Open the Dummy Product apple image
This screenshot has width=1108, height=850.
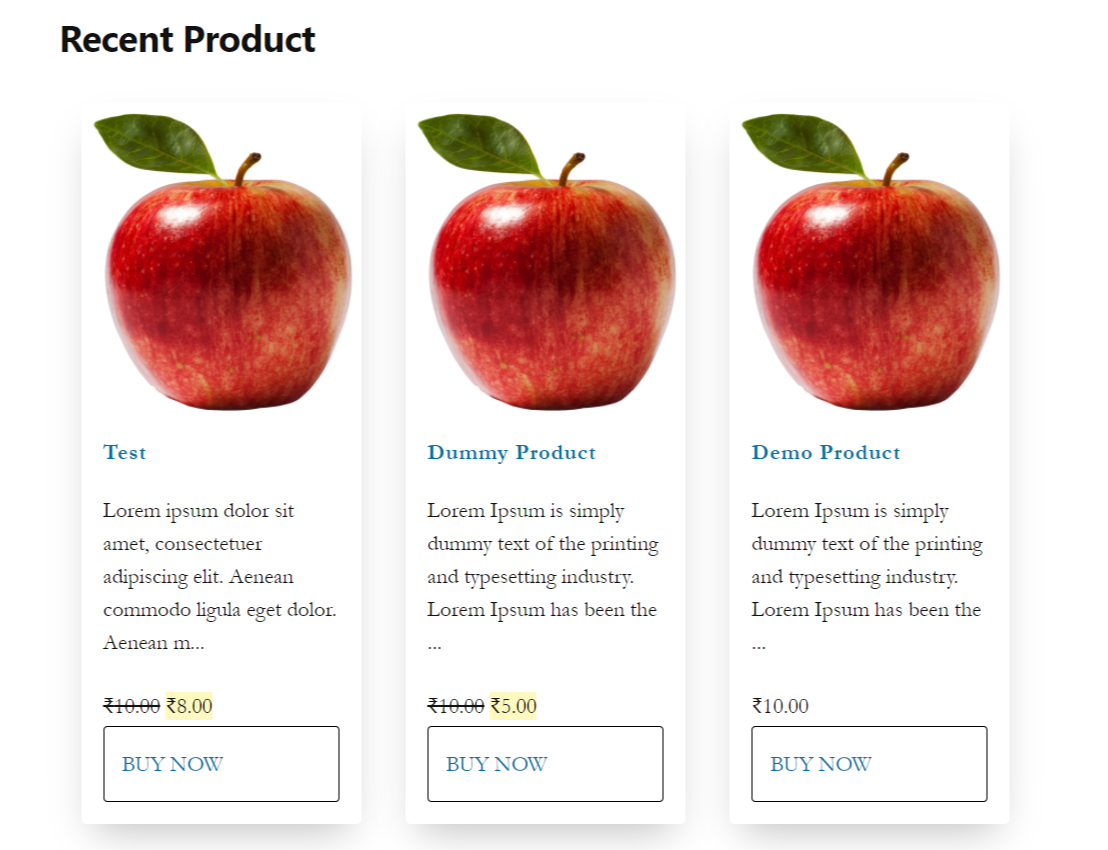(x=546, y=261)
